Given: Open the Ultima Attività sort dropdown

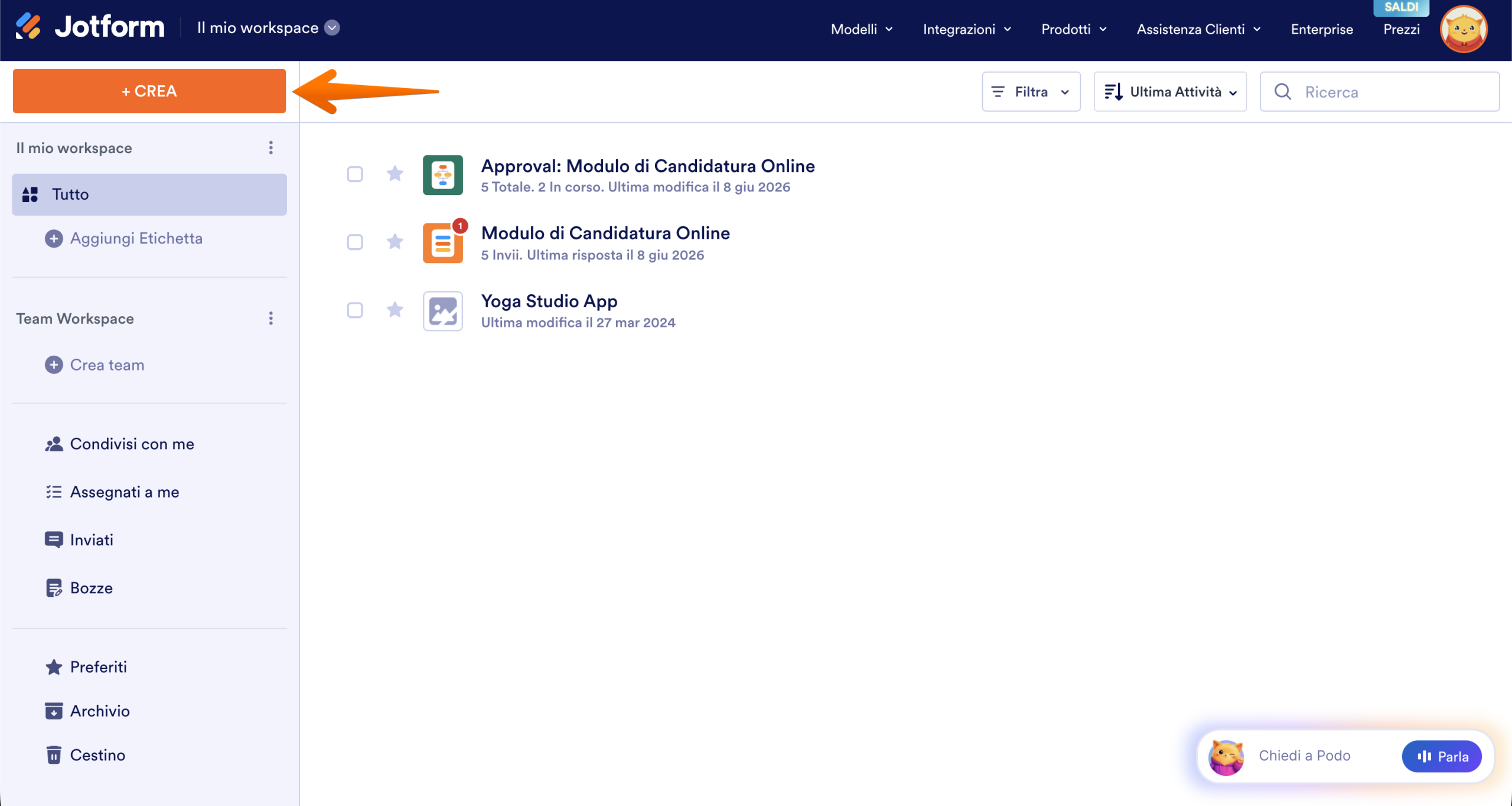Looking at the screenshot, I should click(1170, 92).
